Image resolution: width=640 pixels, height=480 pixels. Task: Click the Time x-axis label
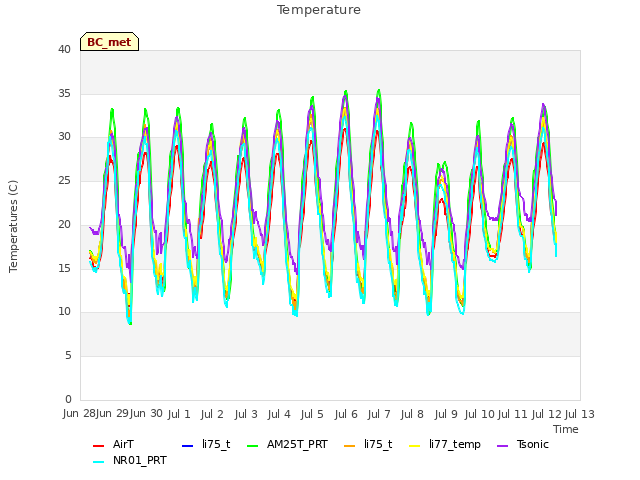pos(566,429)
